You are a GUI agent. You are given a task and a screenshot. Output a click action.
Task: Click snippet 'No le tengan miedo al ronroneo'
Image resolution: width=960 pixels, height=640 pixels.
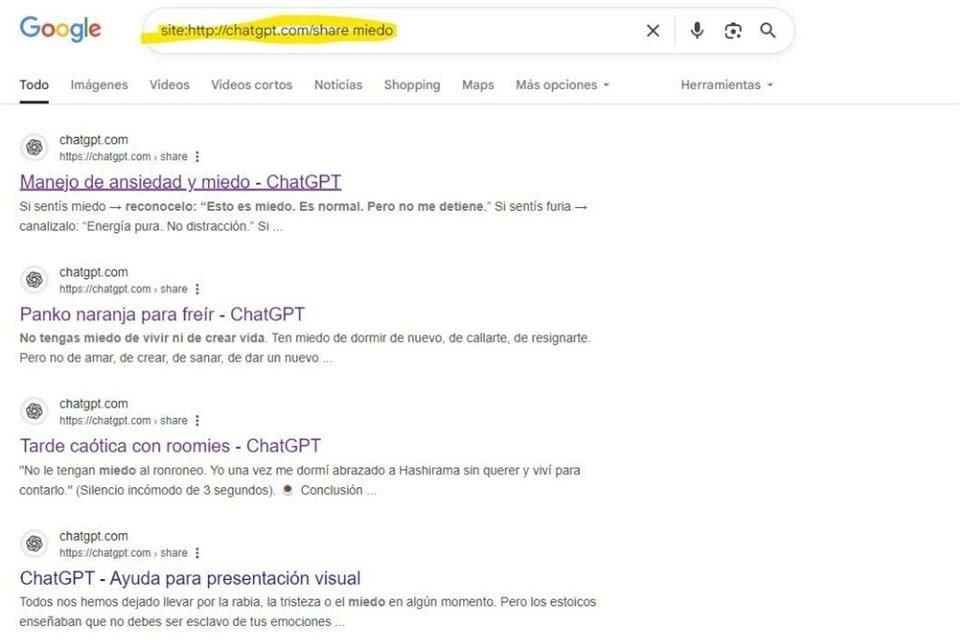coord(300,480)
